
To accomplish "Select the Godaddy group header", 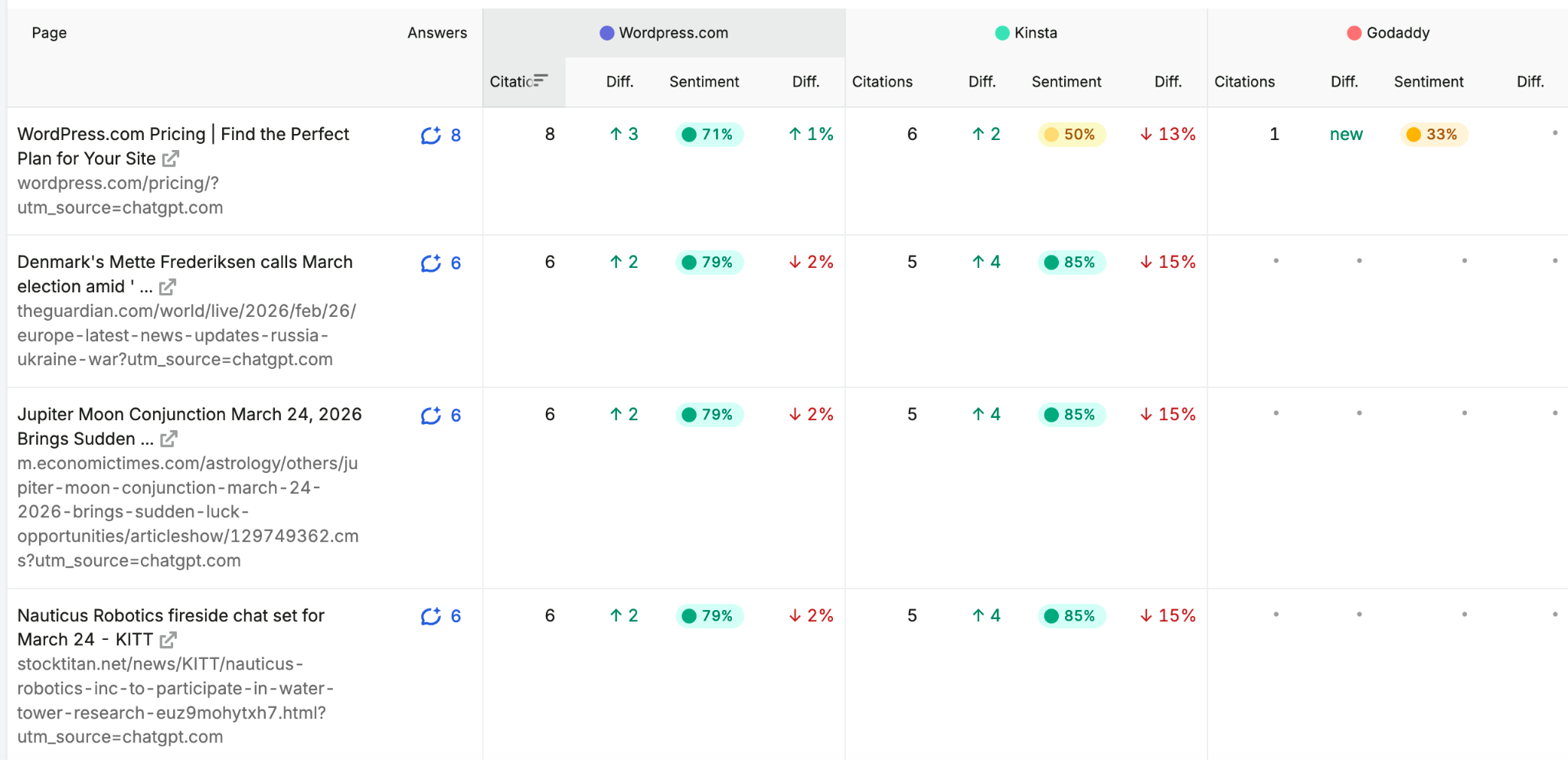I will tap(1388, 33).
